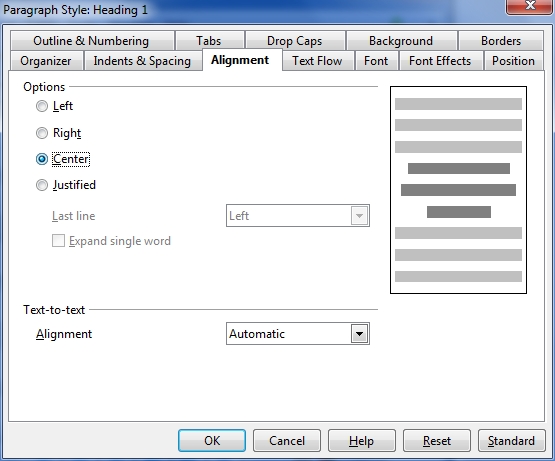Open the Last line dropdown
Image resolution: width=555 pixels, height=461 pixels.
[298, 216]
